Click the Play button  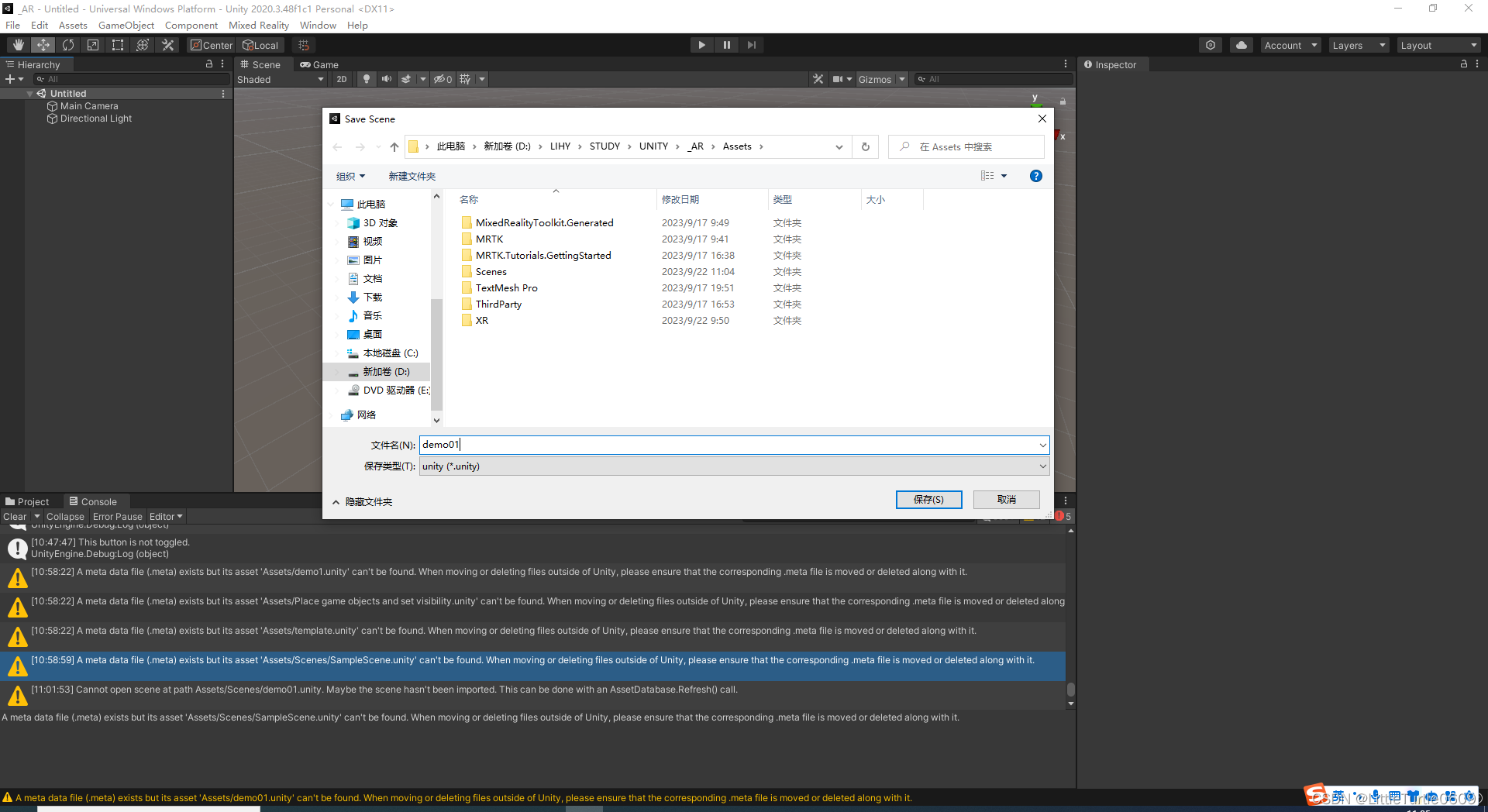click(x=701, y=45)
